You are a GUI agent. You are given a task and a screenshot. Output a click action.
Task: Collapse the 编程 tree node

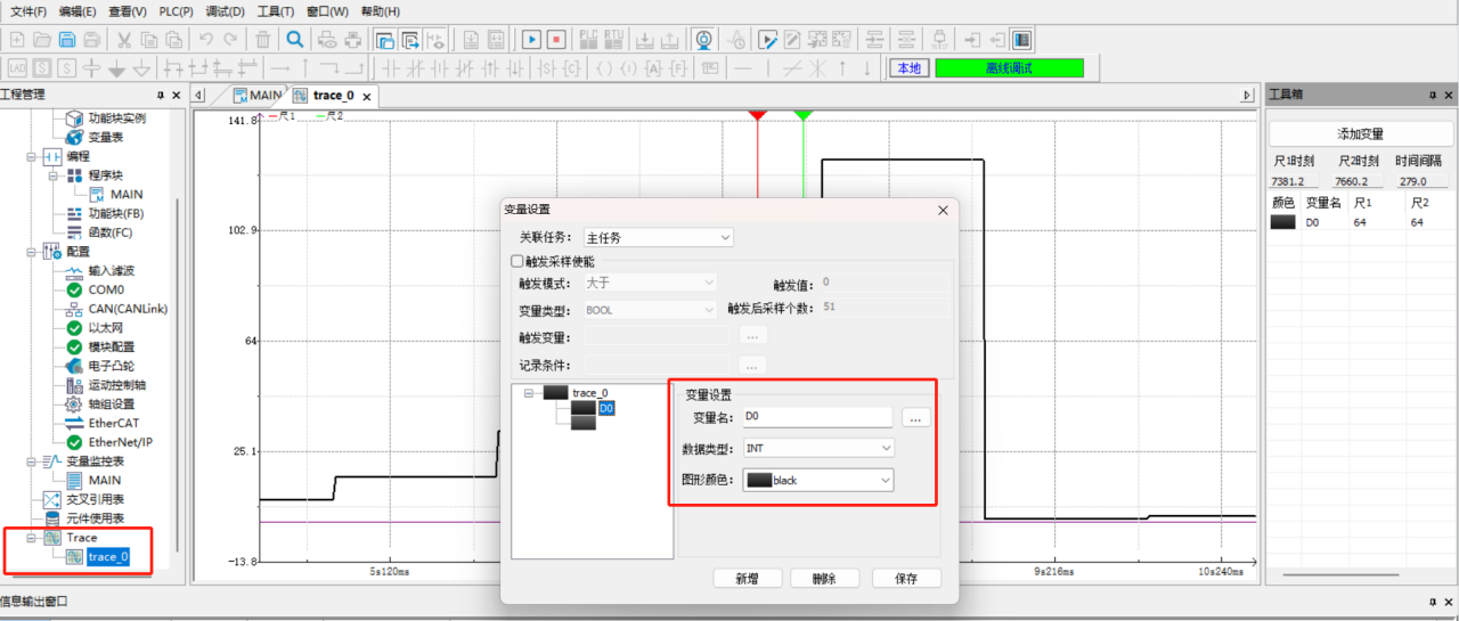32,157
